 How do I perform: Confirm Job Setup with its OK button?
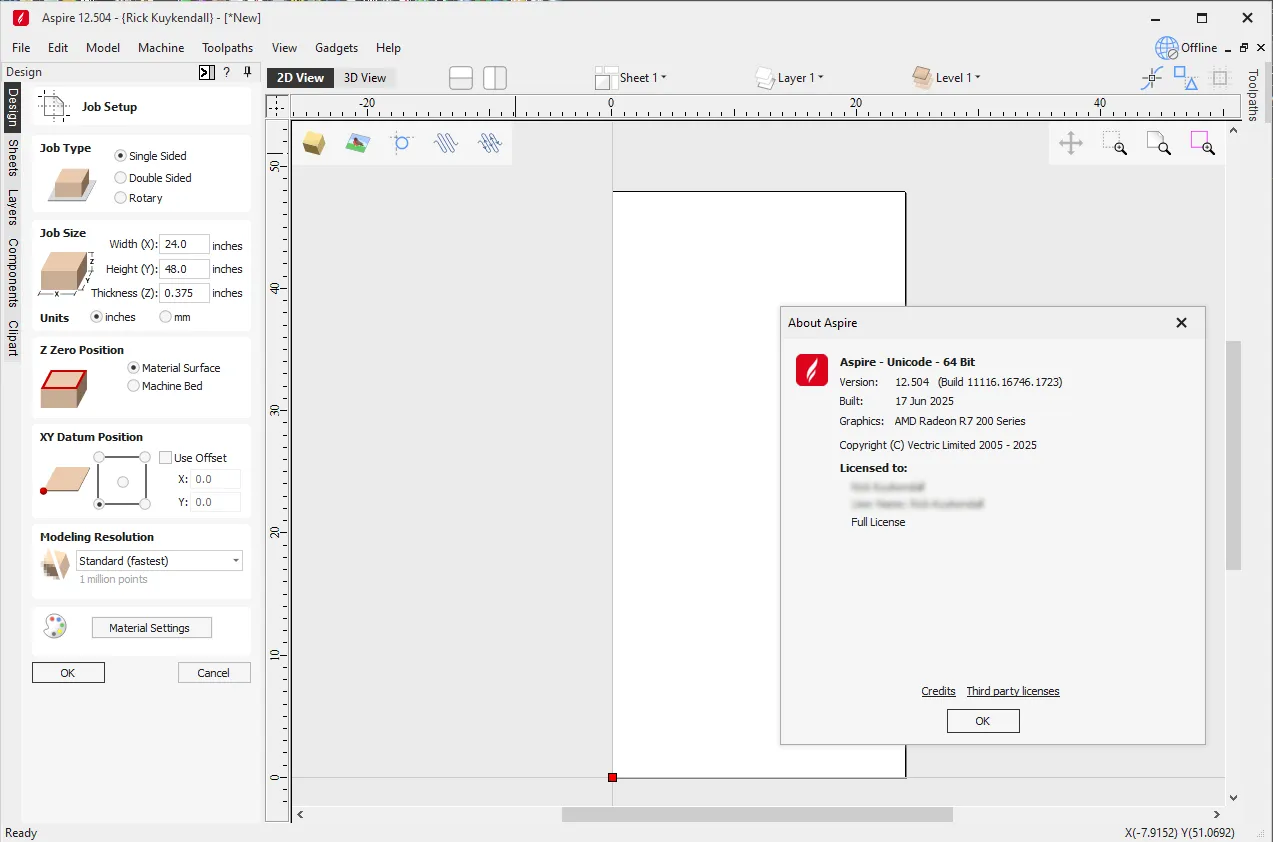click(68, 673)
